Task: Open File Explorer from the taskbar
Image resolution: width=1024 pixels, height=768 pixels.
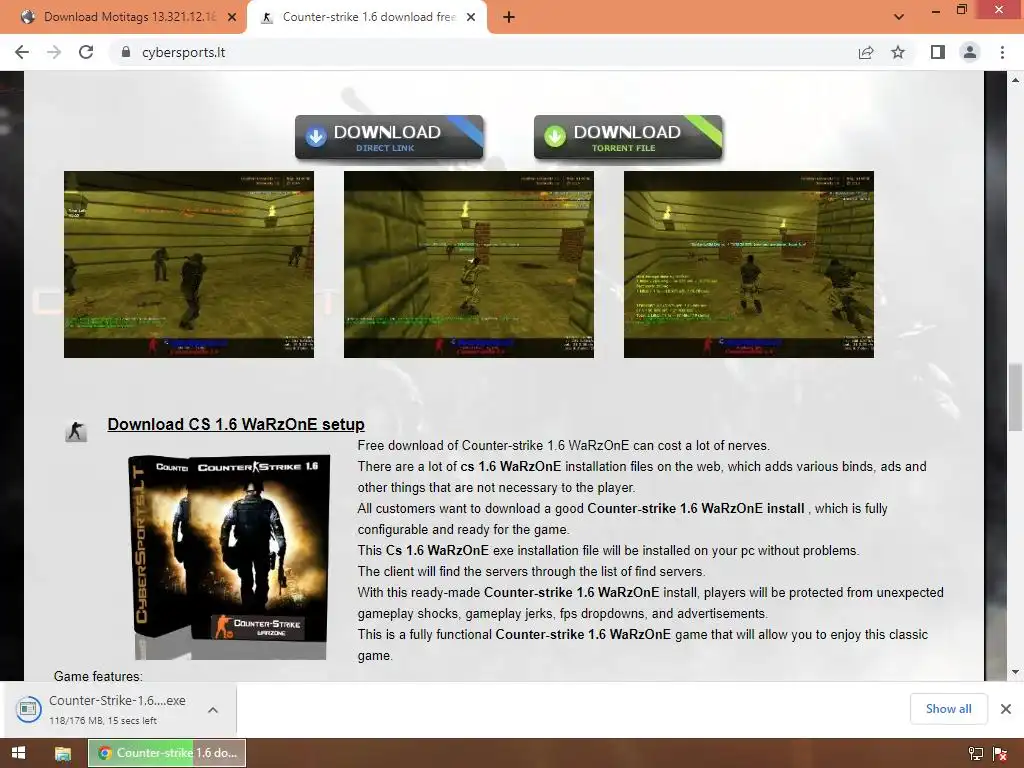Action: click(63, 753)
